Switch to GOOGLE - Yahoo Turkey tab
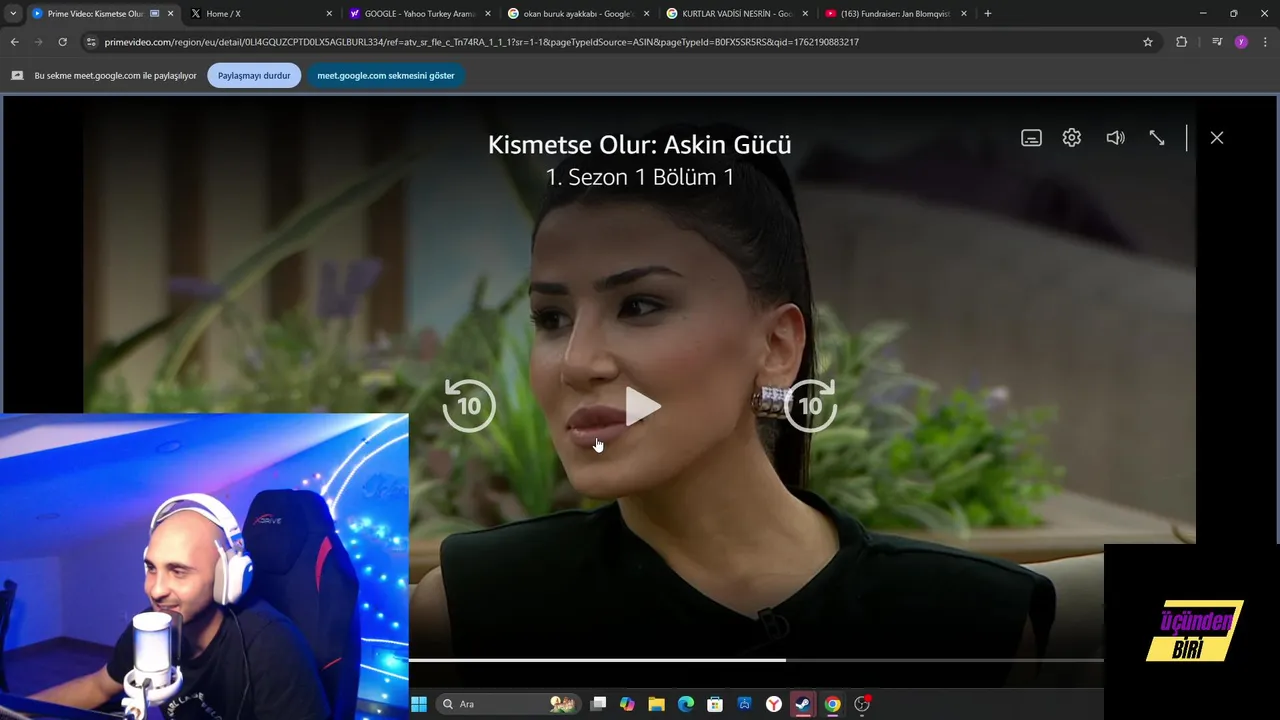Screen dimensions: 1280x720 418,14
